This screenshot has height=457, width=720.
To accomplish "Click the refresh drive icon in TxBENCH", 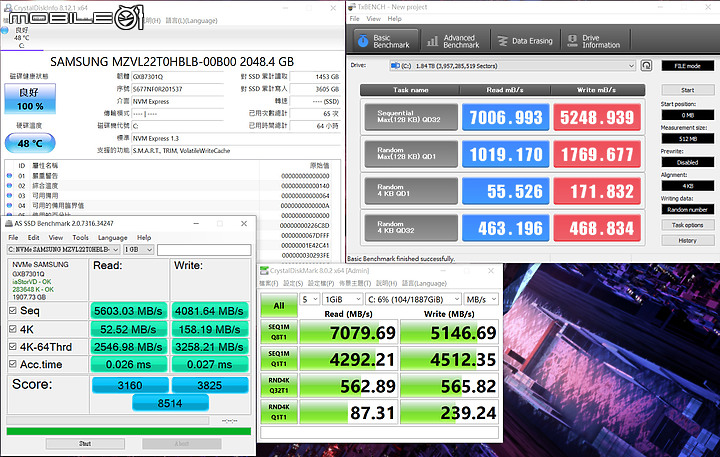I will 646,66.
